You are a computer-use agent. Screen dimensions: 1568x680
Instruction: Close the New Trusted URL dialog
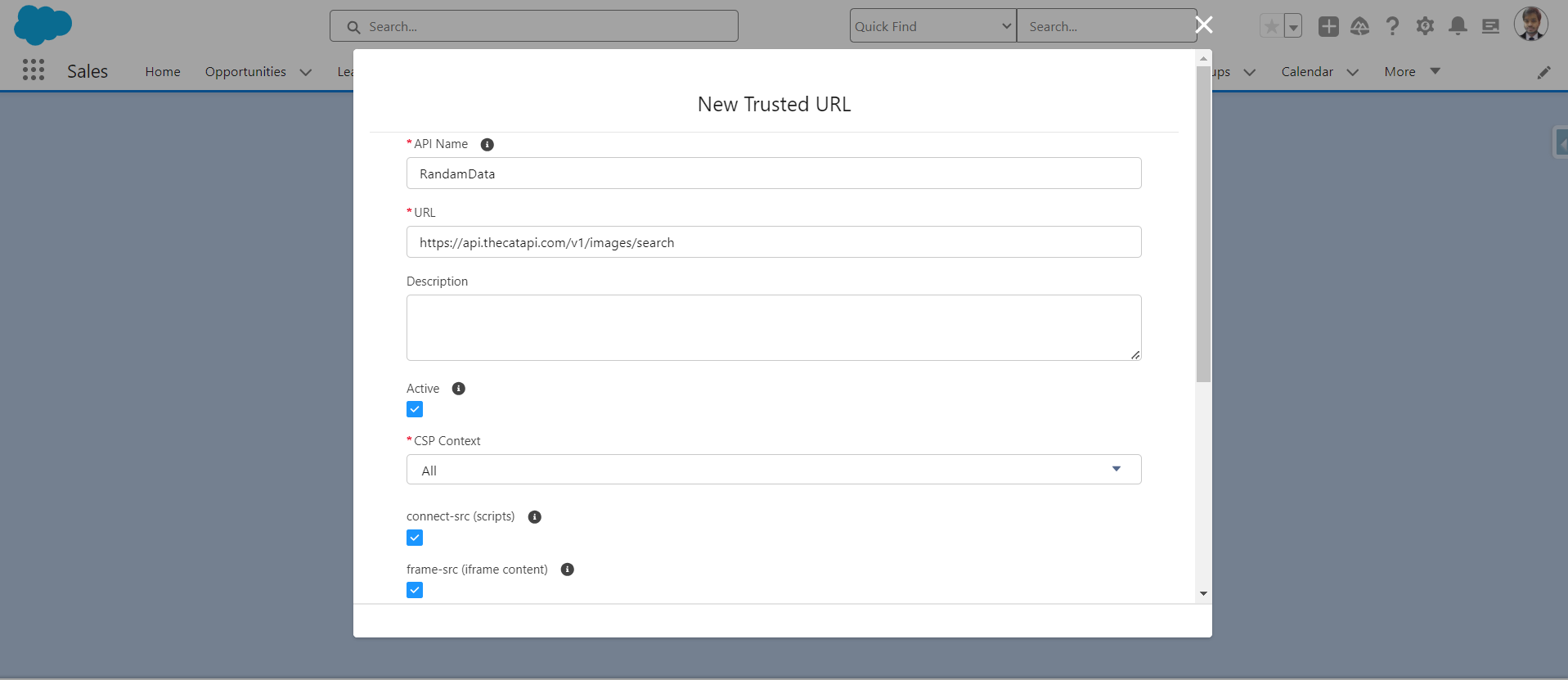1204,25
